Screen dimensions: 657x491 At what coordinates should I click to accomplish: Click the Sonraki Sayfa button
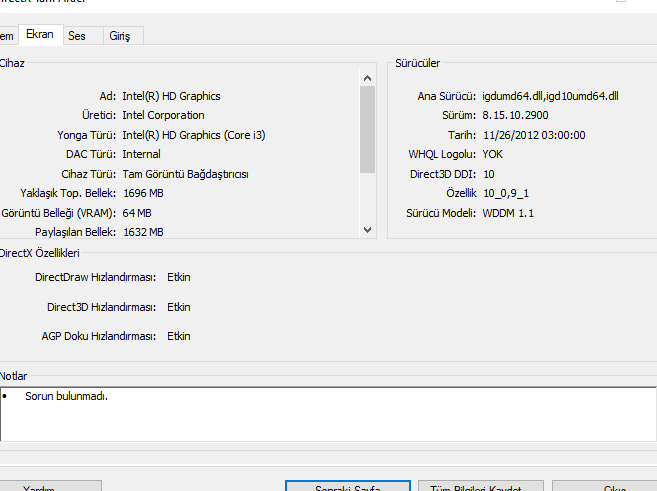(348, 486)
